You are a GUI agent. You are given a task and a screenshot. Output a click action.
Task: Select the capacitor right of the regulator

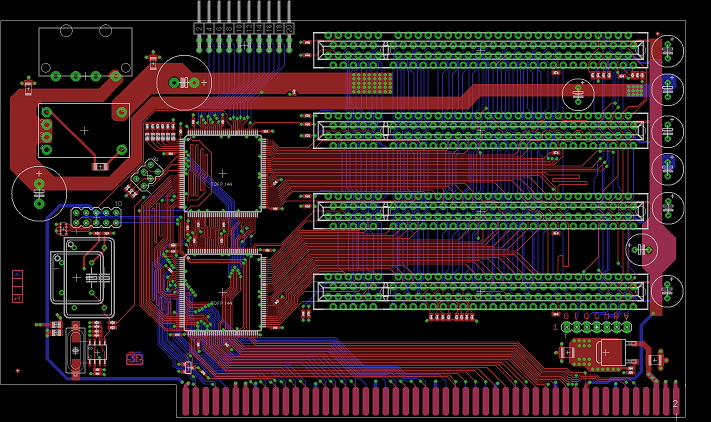pos(654,360)
